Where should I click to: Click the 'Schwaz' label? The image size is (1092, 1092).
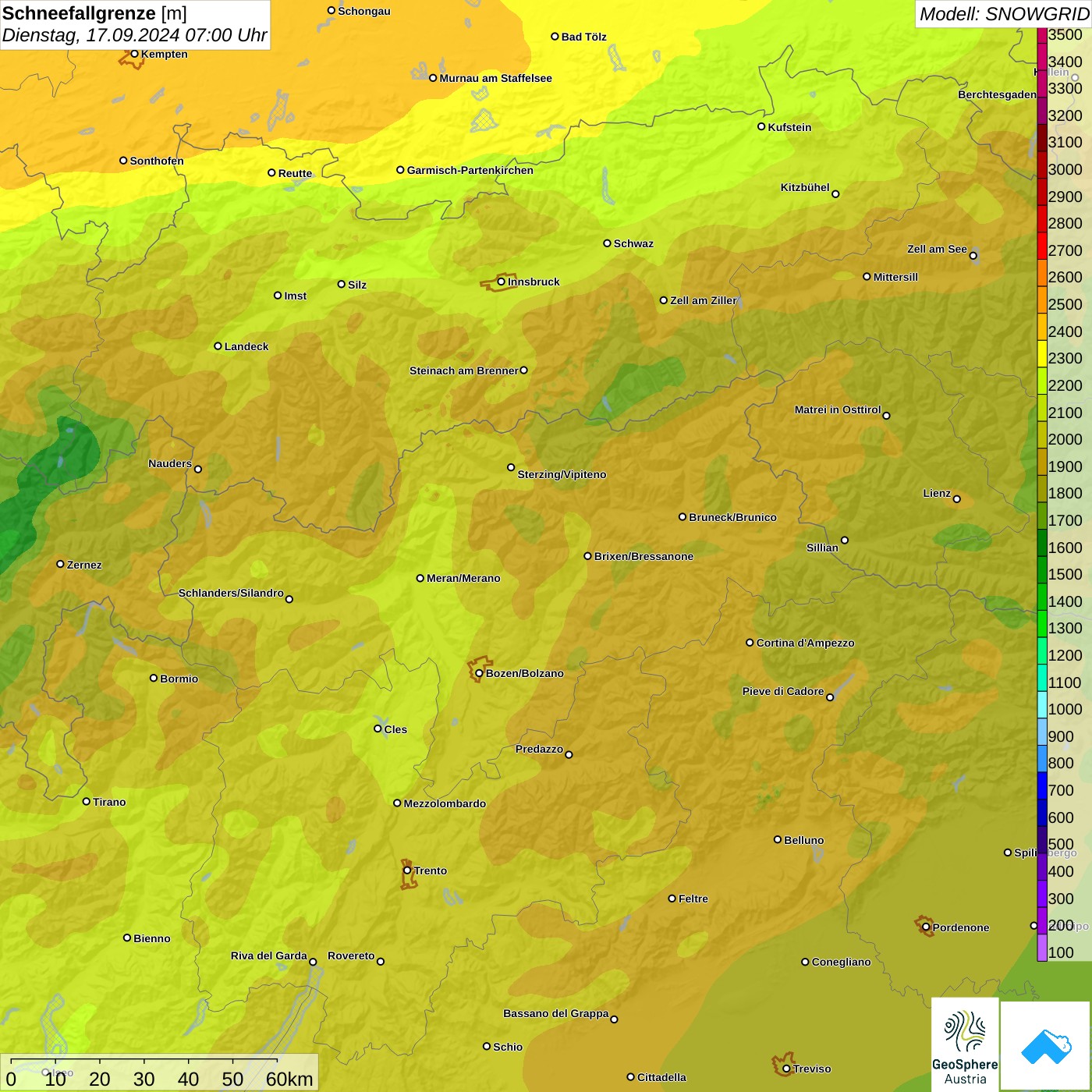click(x=633, y=243)
